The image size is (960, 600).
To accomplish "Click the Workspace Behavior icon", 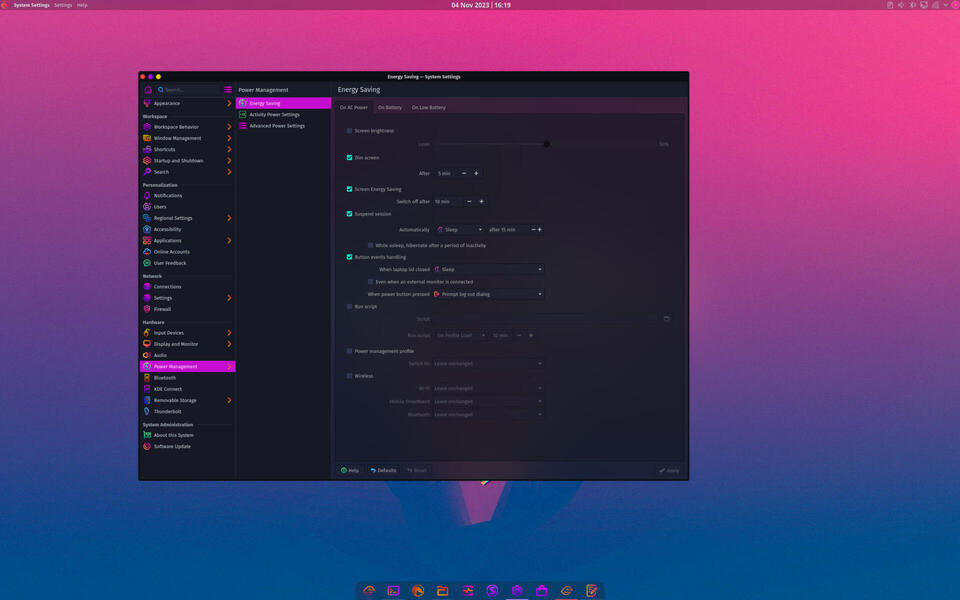I will coord(147,127).
